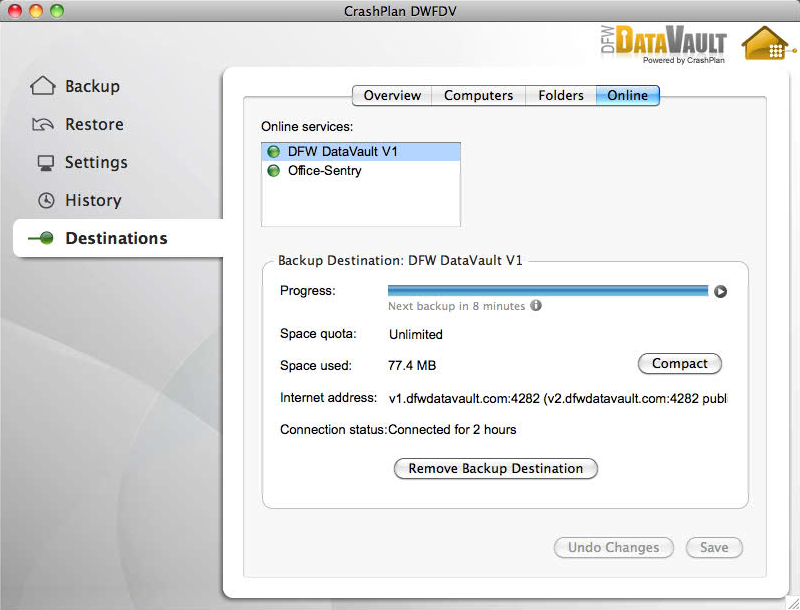Switch to the Overview tab
Viewport: 800px width, 610px height.
(x=392, y=95)
